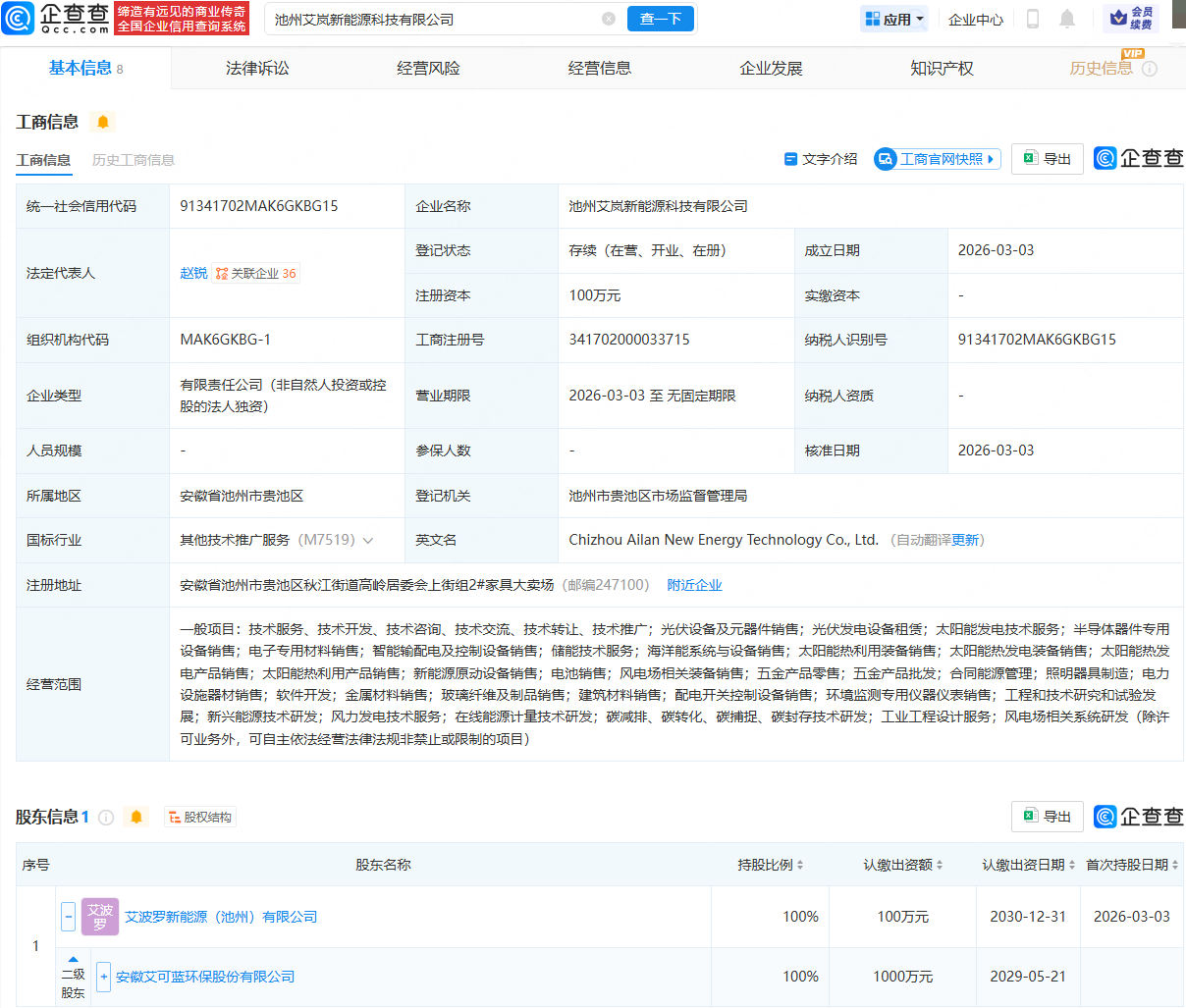1186x1008 pixels.
Task: Sort table by 持股比例 column
Action: pyautogui.click(x=771, y=865)
